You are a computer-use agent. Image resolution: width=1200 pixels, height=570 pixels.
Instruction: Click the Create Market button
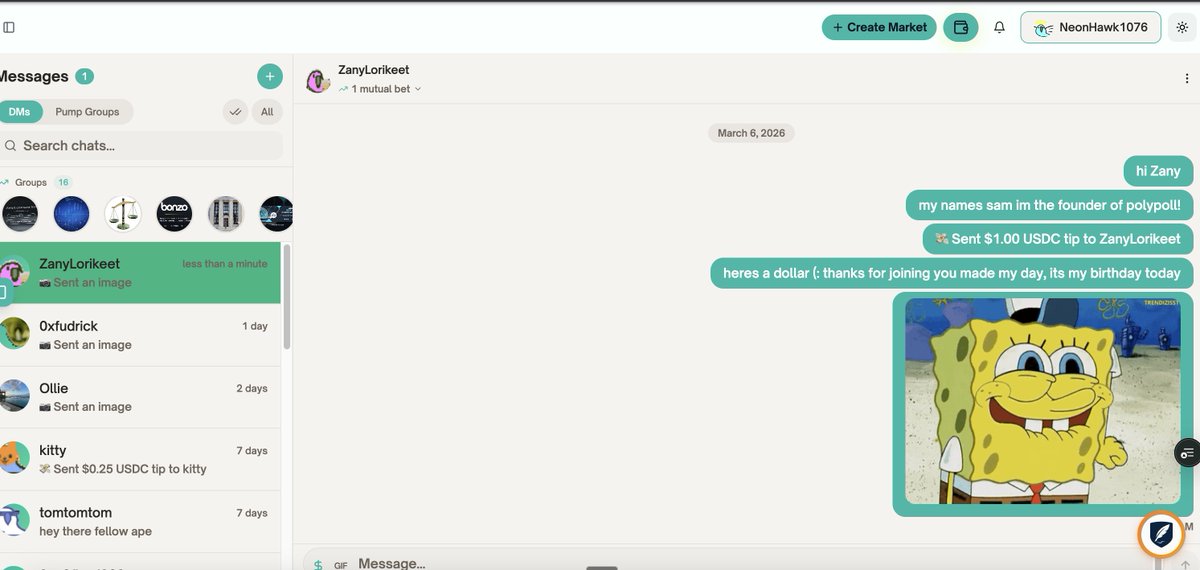pyautogui.click(x=879, y=27)
